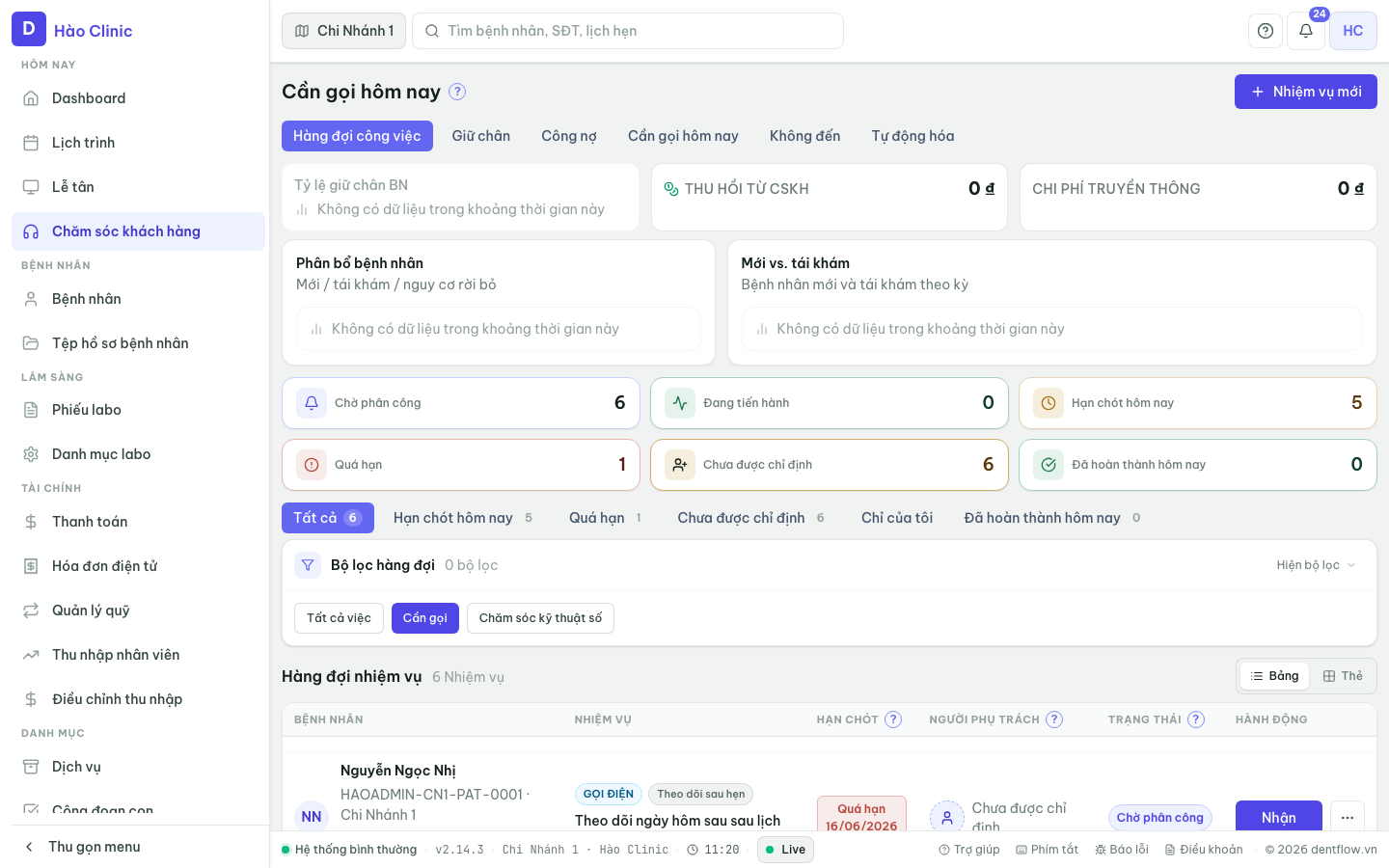This screenshot has width=1389, height=868.
Task: Click the filter funnel icon in Bộ lọc hàng đợi
Action: pyautogui.click(x=308, y=565)
